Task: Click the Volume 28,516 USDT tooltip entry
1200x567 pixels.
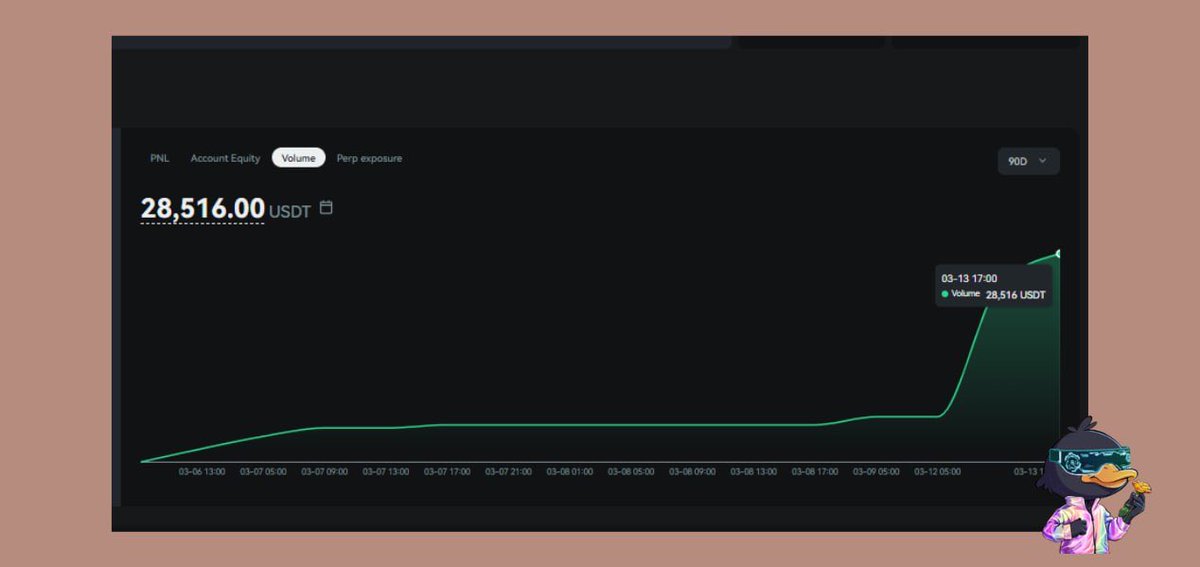Action: [994, 295]
